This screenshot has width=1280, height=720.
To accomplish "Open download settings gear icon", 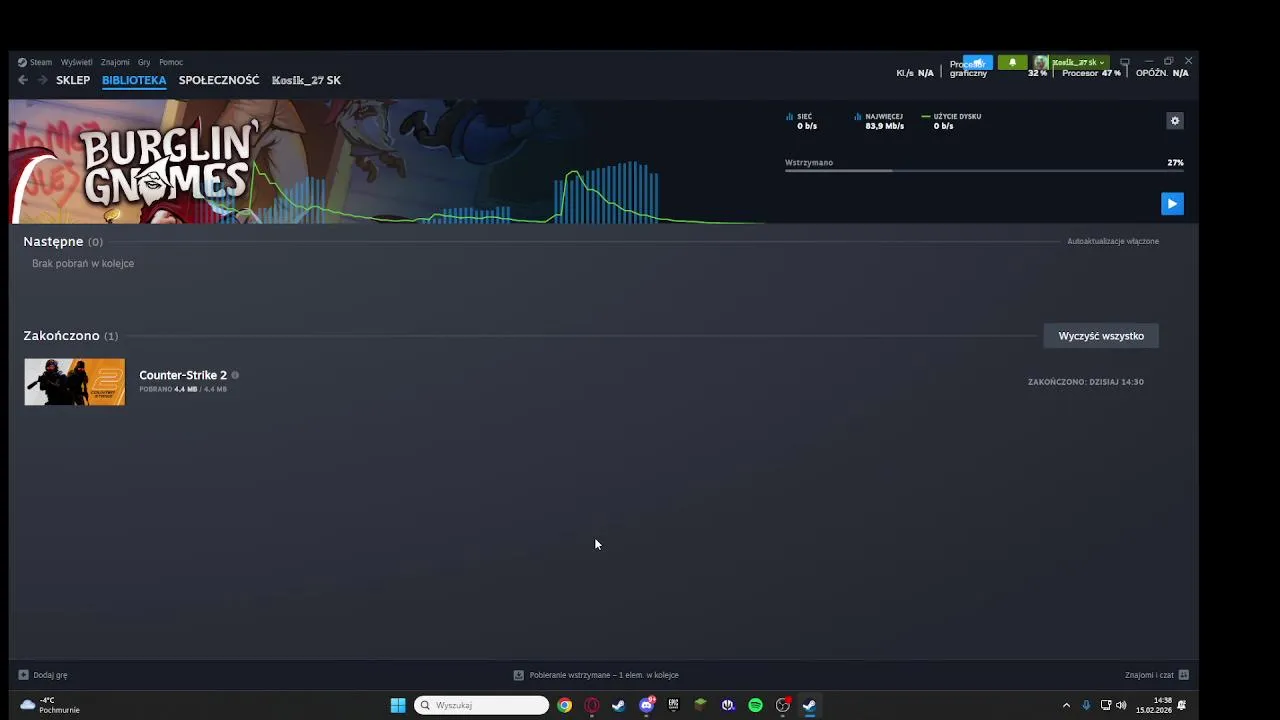I will coord(1175,121).
